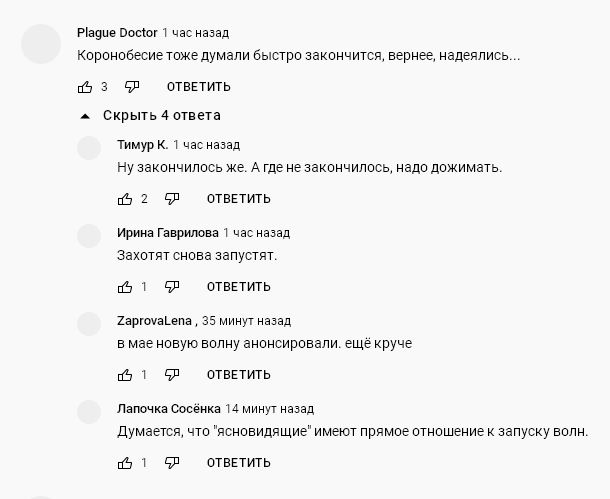Like Тимур К.'s reply
The height and width of the screenshot is (499, 610).
125,198
